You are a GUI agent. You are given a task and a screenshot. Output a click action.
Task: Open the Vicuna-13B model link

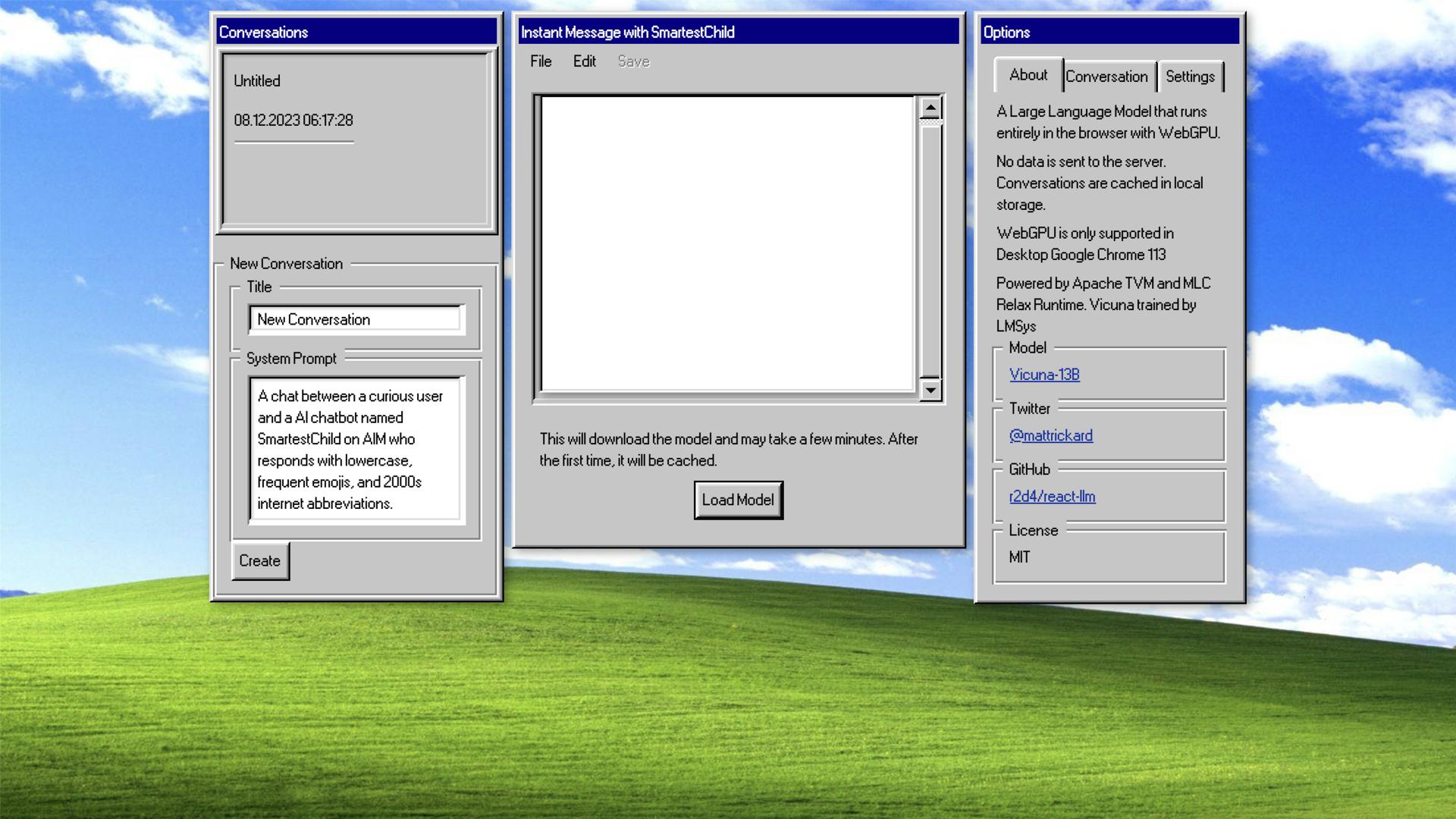[x=1044, y=375]
